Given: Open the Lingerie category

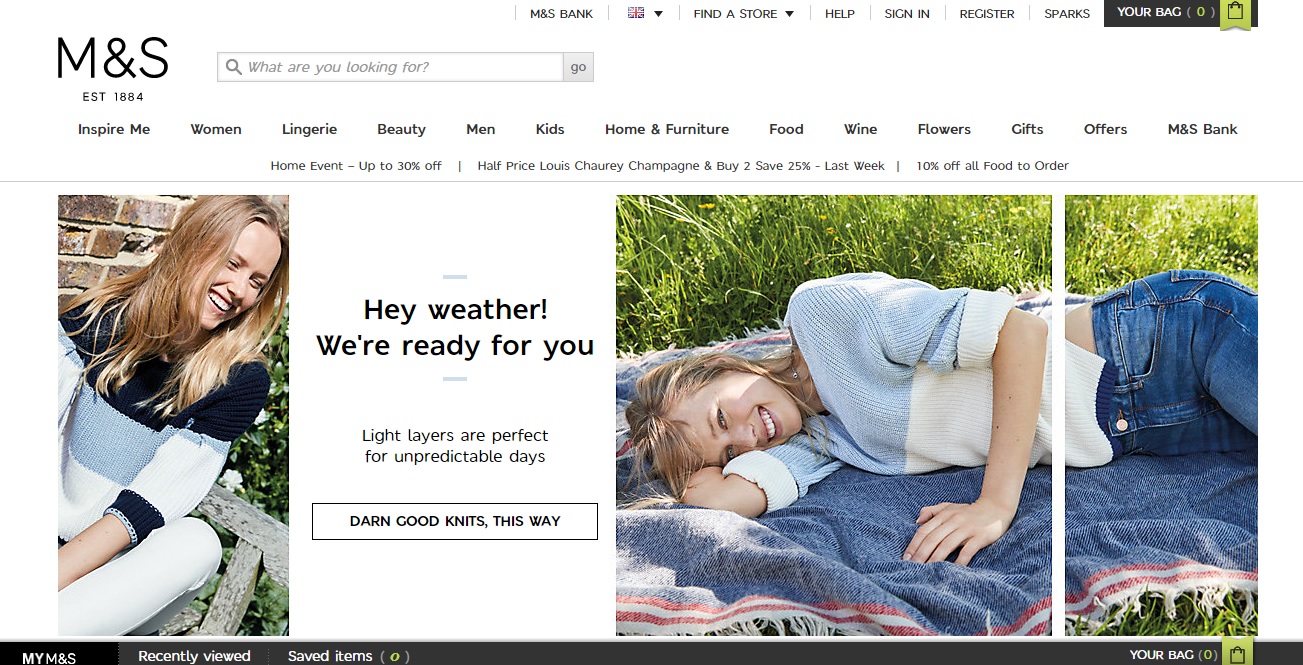Looking at the screenshot, I should click(309, 128).
